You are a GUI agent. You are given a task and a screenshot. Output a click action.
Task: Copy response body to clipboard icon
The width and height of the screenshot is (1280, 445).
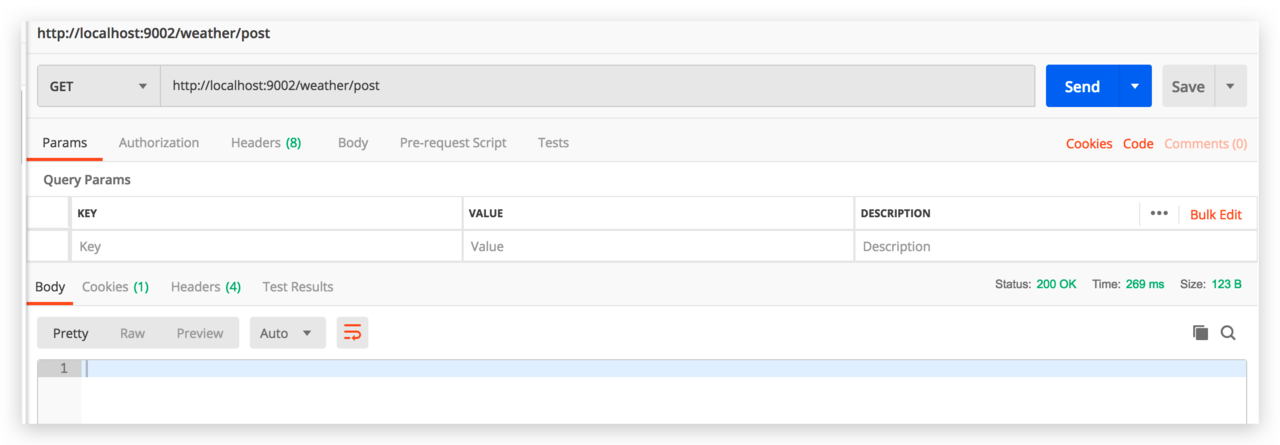coord(1200,333)
